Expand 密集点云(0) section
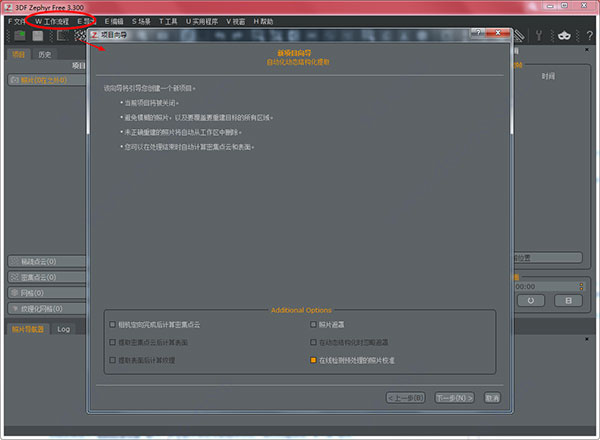The width and height of the screenshot is (600, 440). point(47,277)
